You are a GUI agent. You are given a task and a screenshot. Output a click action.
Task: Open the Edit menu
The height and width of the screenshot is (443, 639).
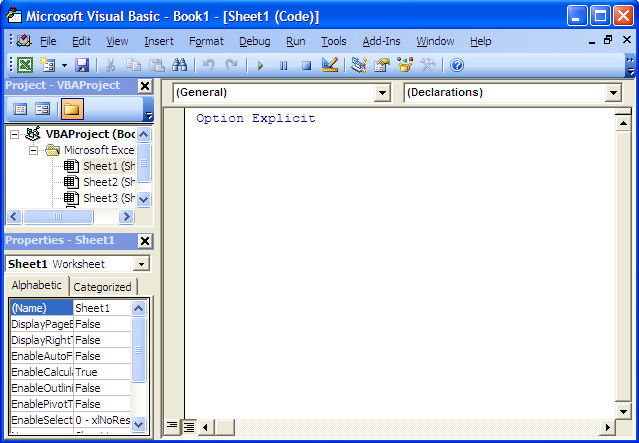click(81, 41)
